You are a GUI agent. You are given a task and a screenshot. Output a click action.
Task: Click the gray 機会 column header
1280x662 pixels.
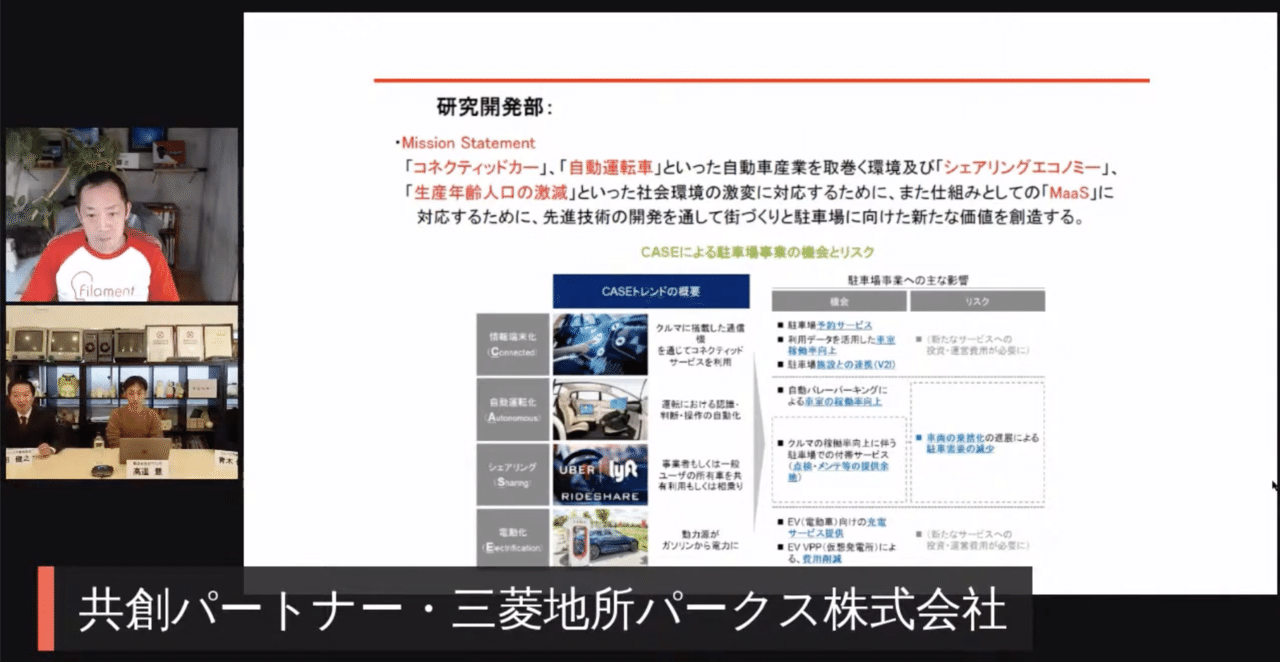pos(838,301)
